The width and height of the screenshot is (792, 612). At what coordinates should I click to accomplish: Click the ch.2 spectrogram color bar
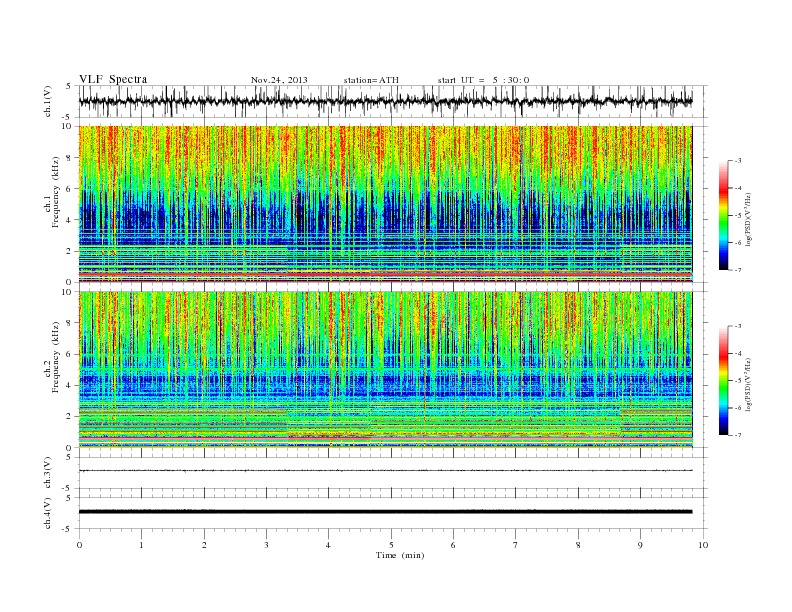click(723, 380)
